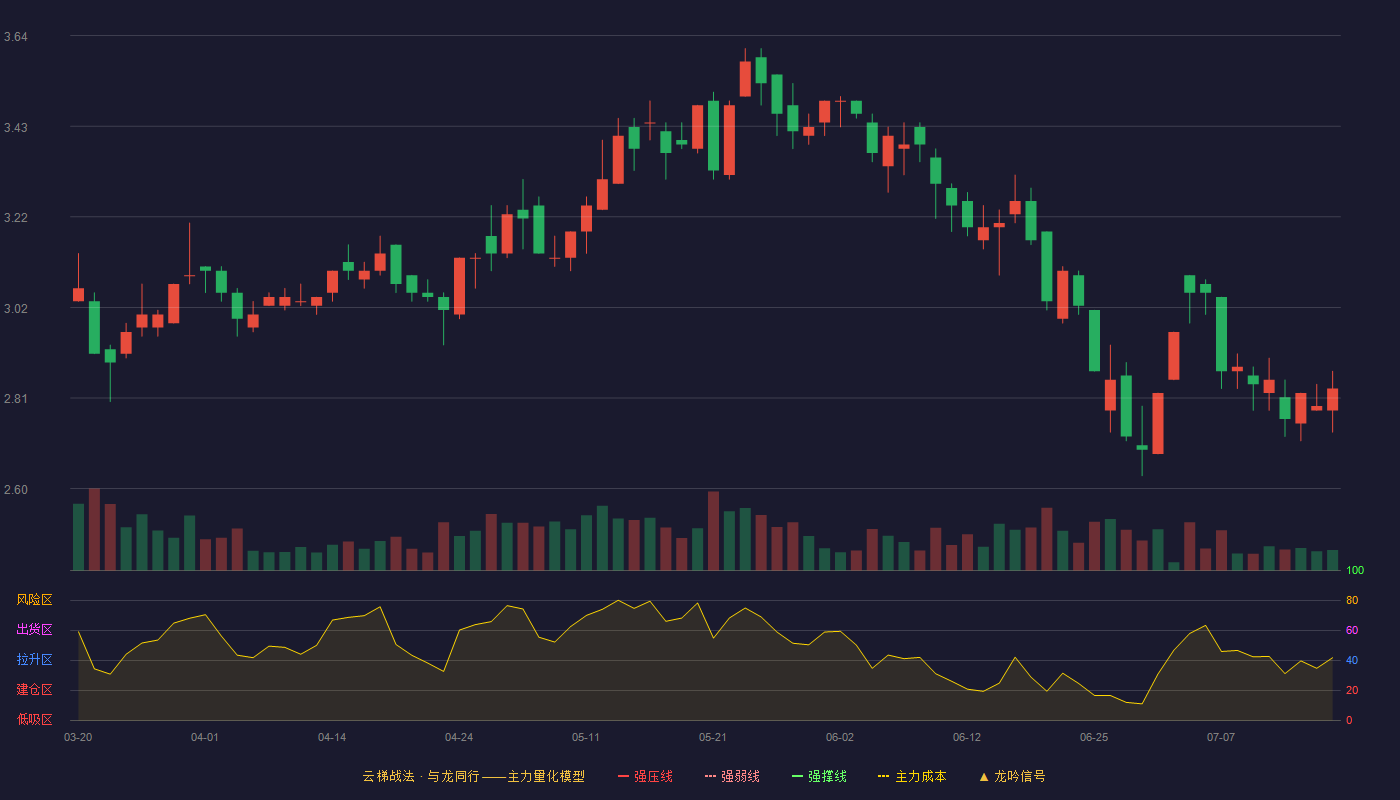Click the pink dotted icon beside 强弱线
This screenshot has height=800, width=1400.
coord(711,776)
